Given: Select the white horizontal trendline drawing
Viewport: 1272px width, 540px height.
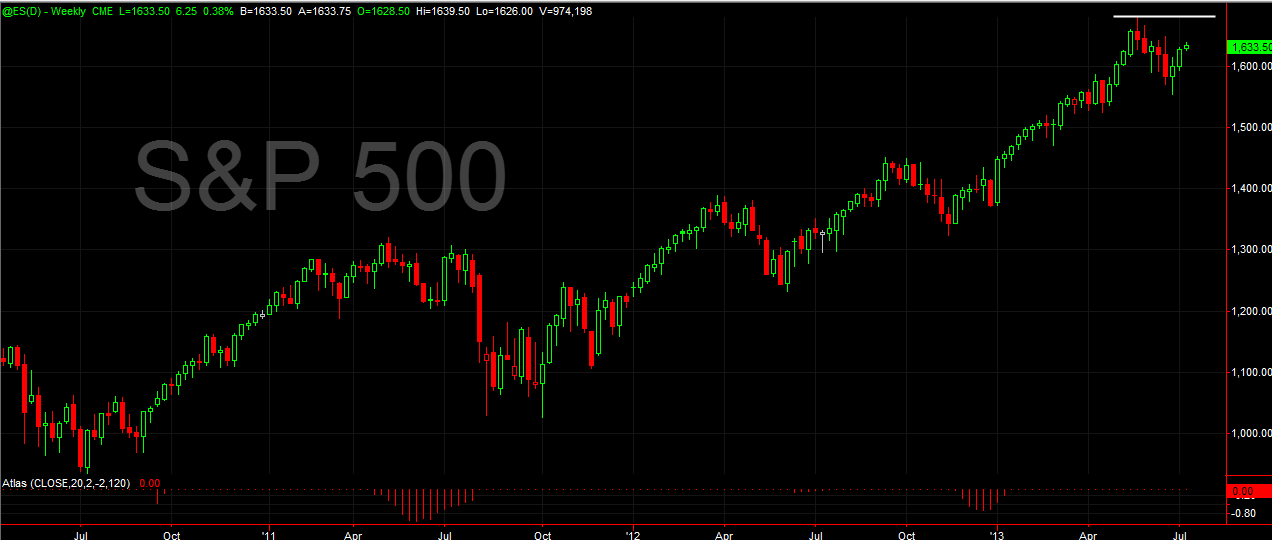Looking at the screenshot, I should coord(1165,17).
